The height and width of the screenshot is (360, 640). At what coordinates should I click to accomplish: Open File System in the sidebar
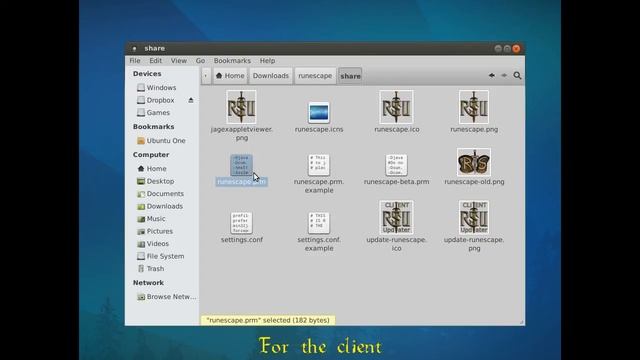[160, 256]
